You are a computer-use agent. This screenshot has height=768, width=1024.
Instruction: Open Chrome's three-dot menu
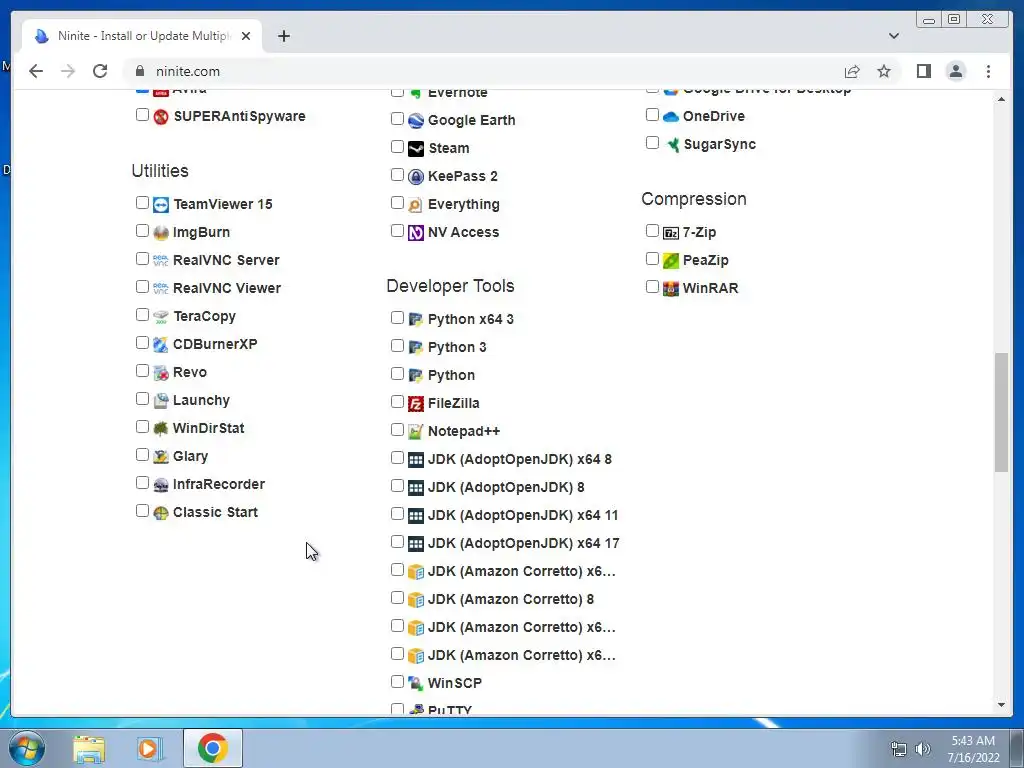pos(988,71)
